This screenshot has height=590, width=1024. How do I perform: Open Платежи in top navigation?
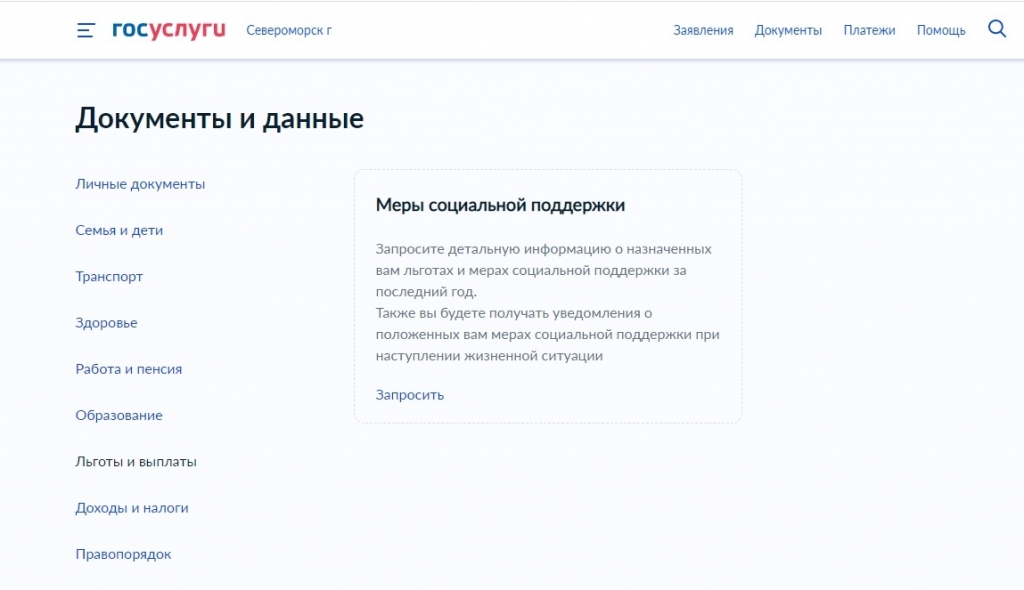(x=869, y=31)
